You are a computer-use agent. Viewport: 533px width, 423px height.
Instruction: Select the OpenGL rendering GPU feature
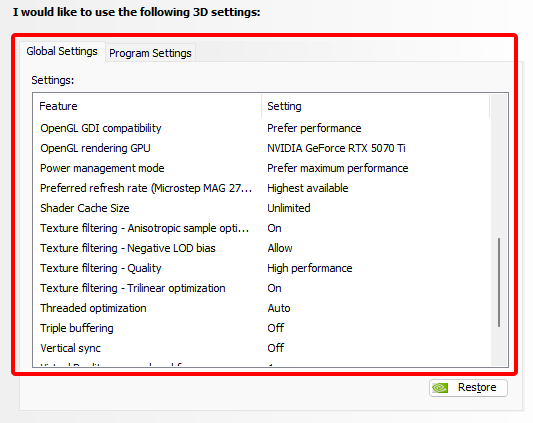click(95, 148)
